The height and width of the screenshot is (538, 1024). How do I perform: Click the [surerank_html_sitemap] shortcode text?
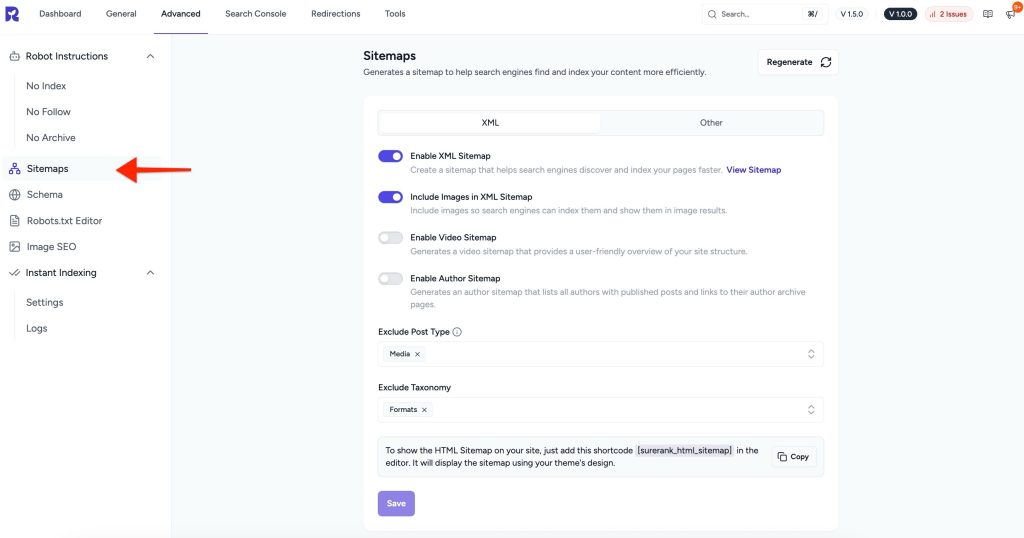click(684, 451)
